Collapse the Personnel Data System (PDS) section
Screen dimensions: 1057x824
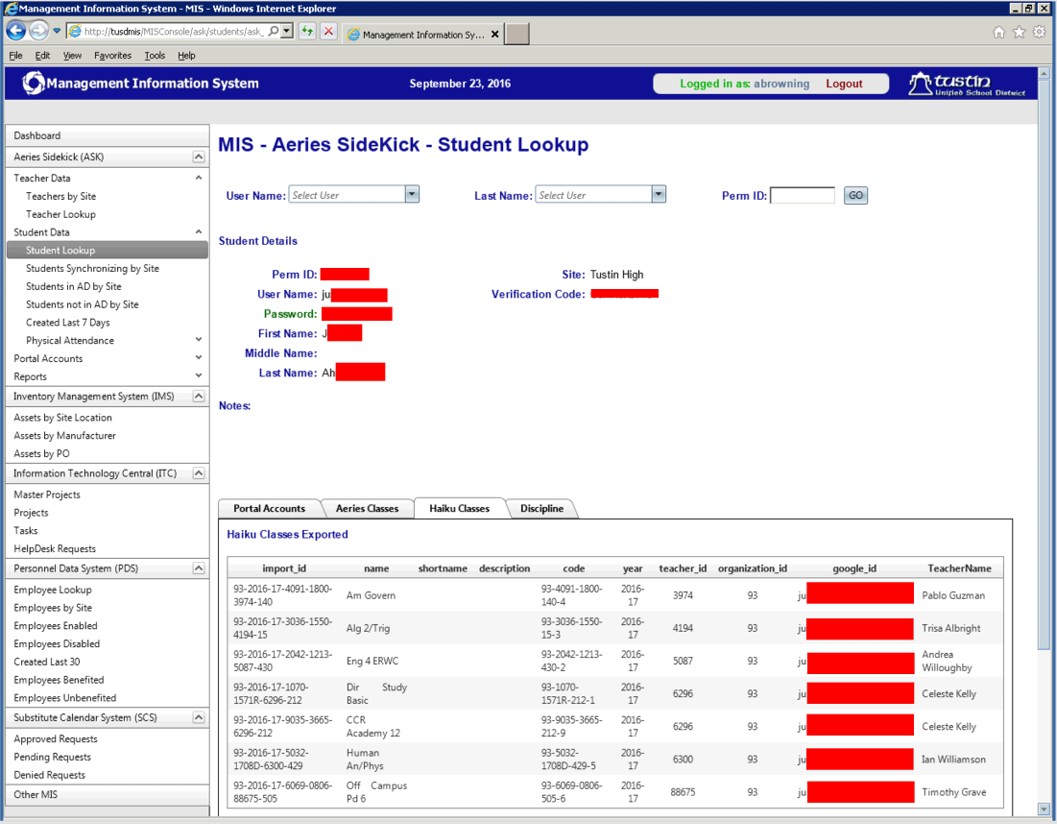(x=198, y=568)
